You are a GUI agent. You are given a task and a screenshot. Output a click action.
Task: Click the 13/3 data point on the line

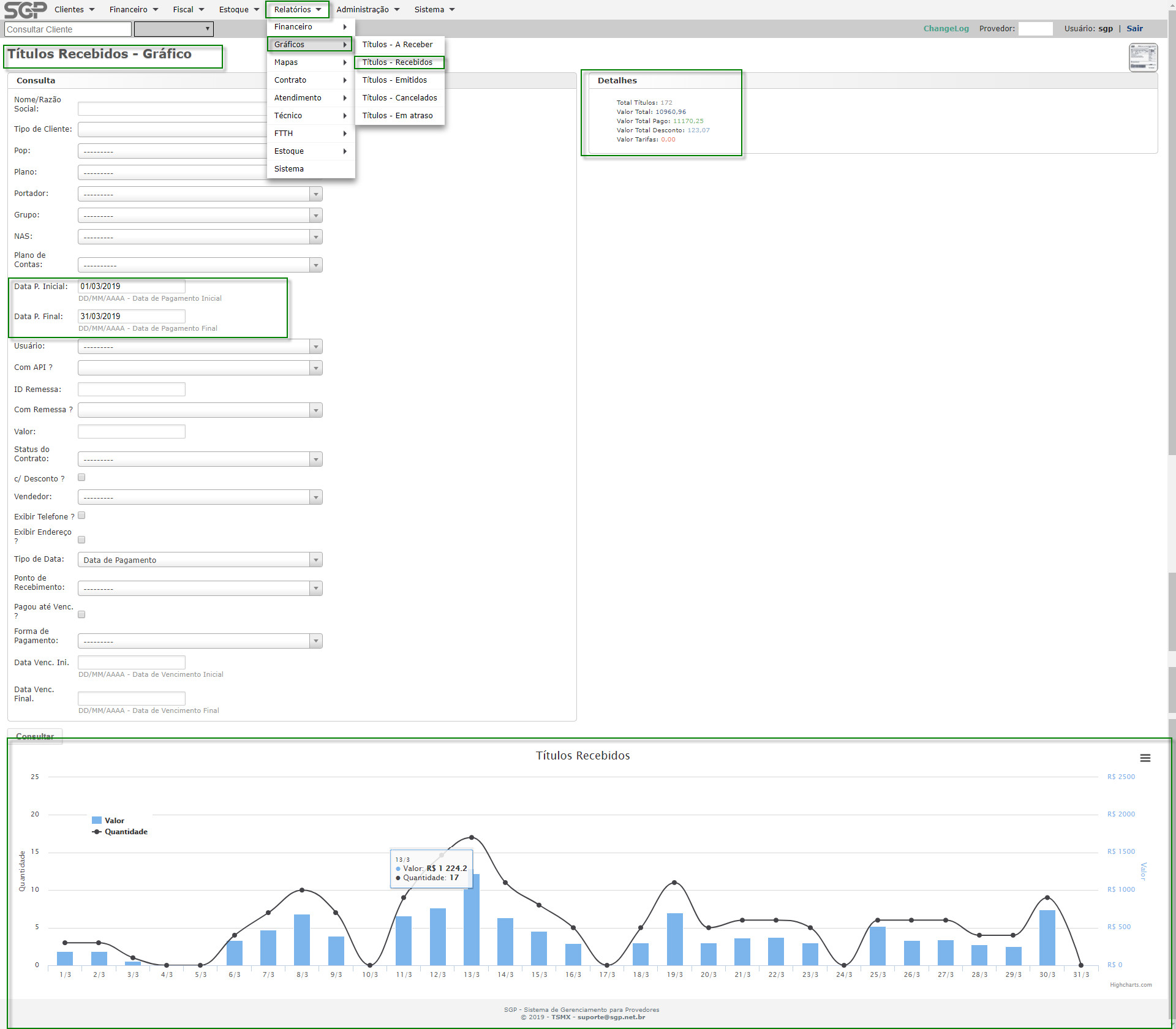(x=471, y=837)
